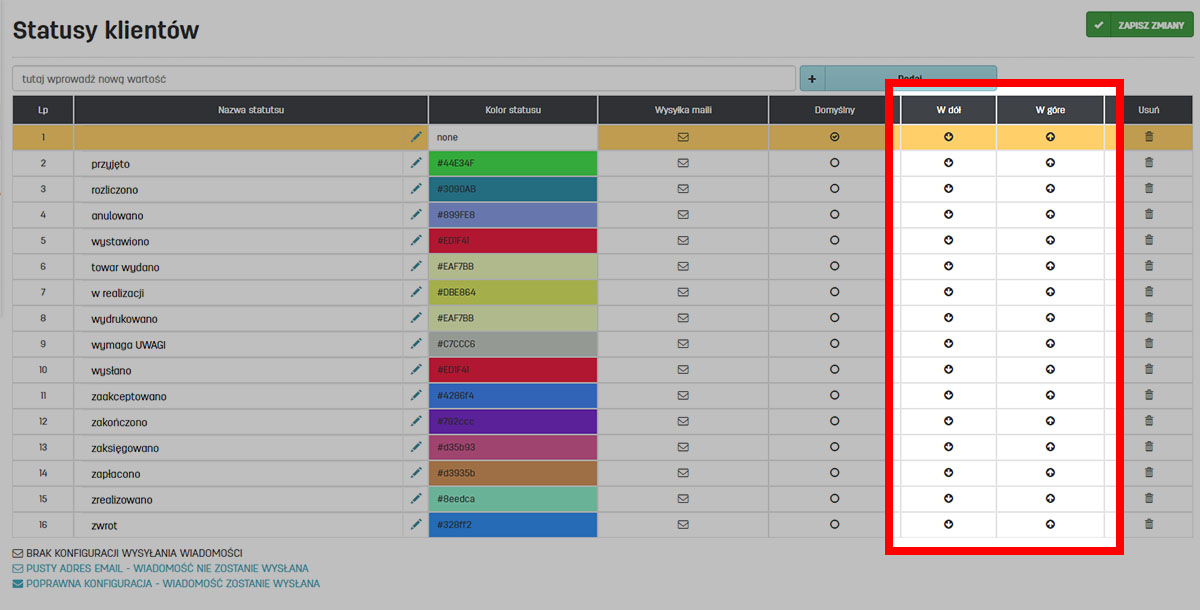Screen dimensions: 1200x610
Task: Select wystawiono as the default status
Action: pos(834,240)
